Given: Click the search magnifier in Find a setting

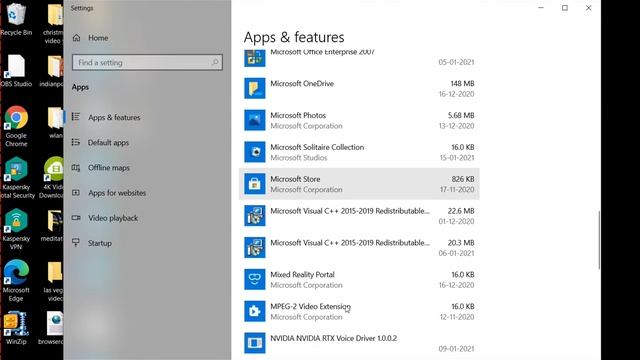Looking at the screenshot, I should pos(215,62).
